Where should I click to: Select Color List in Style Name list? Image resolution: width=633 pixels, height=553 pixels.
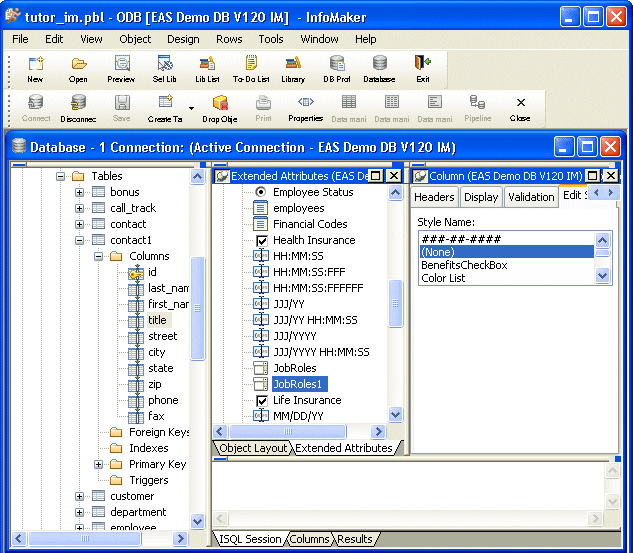[x=443, y=278]
